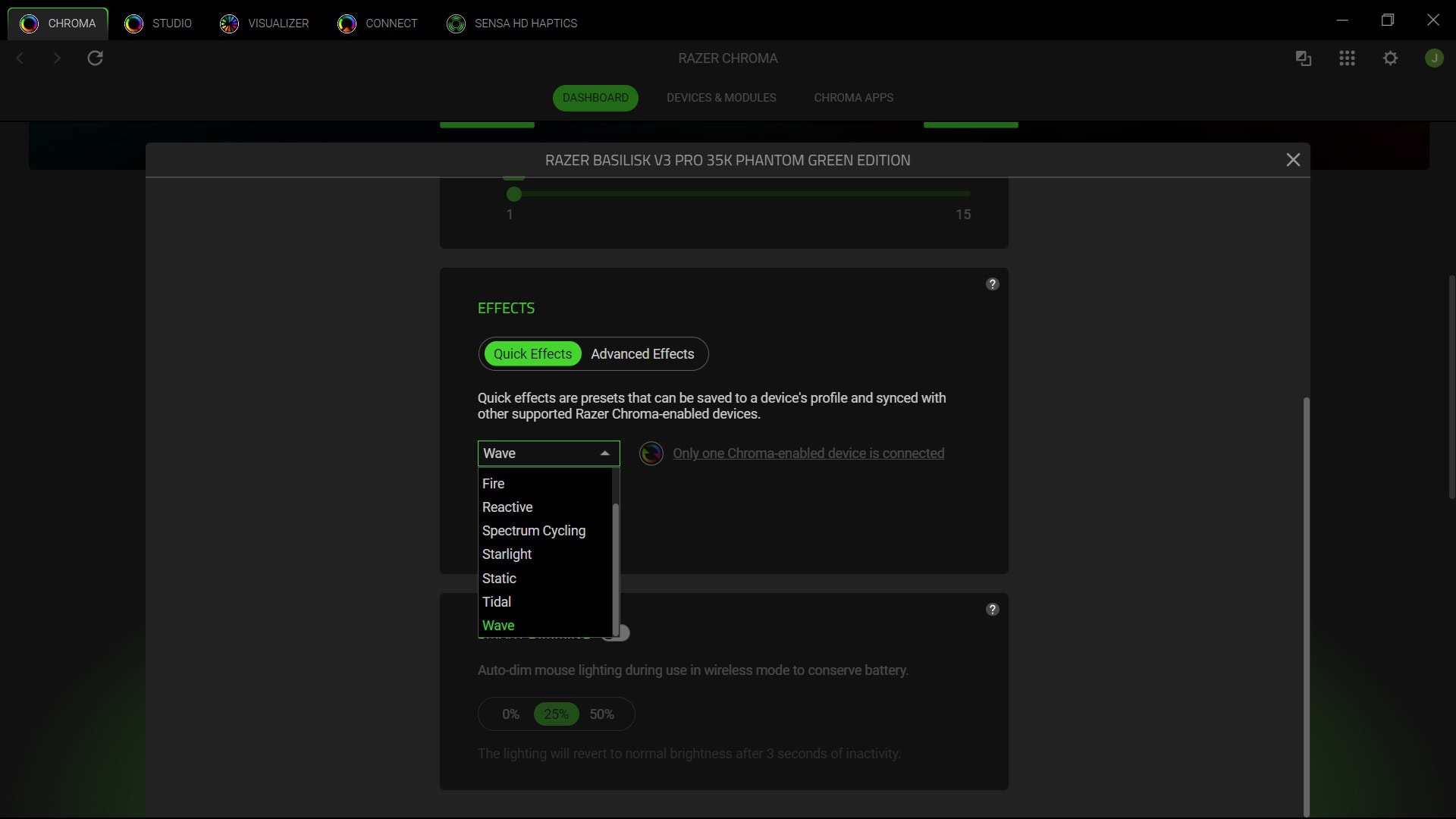1456x819 pixels.
Task: Open the modules grid icon
Action: 1347,58
